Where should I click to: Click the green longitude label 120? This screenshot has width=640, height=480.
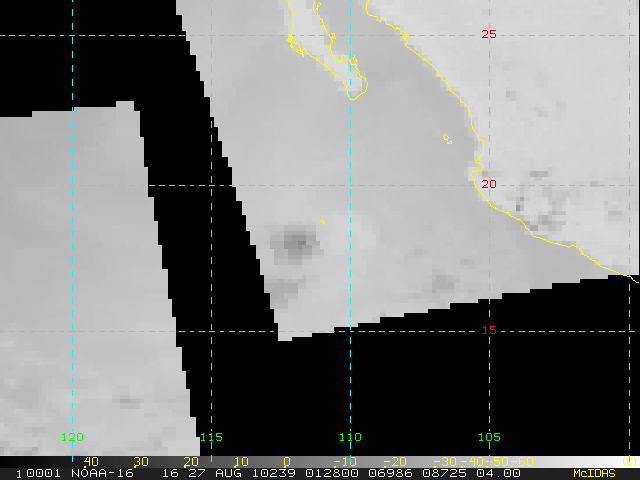pyautogui.click(x=72, y=437)
